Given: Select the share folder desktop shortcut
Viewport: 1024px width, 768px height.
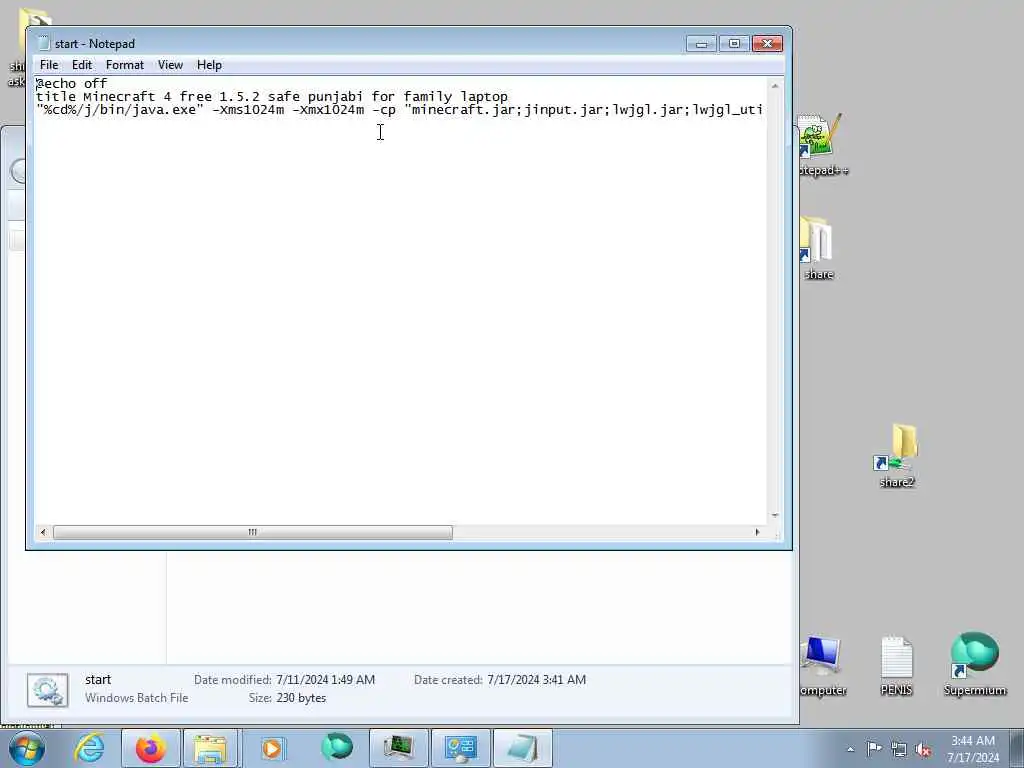Looking at the screenshot, I should [x=818, y=248].
